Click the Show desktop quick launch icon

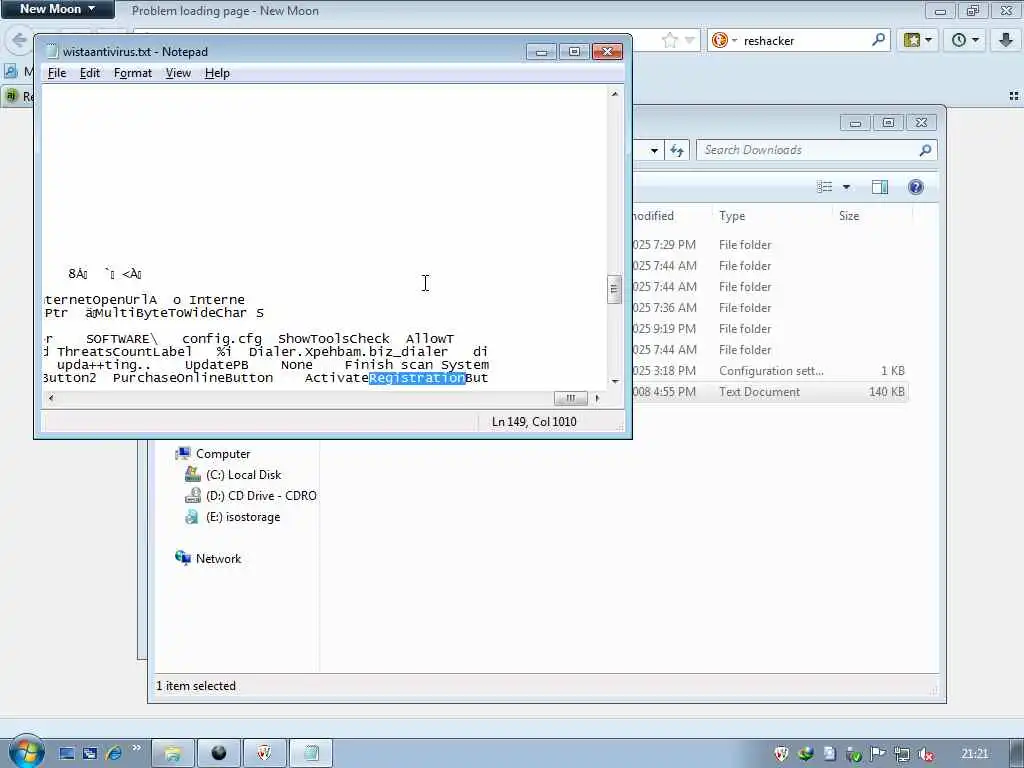[x=67, y=753]
